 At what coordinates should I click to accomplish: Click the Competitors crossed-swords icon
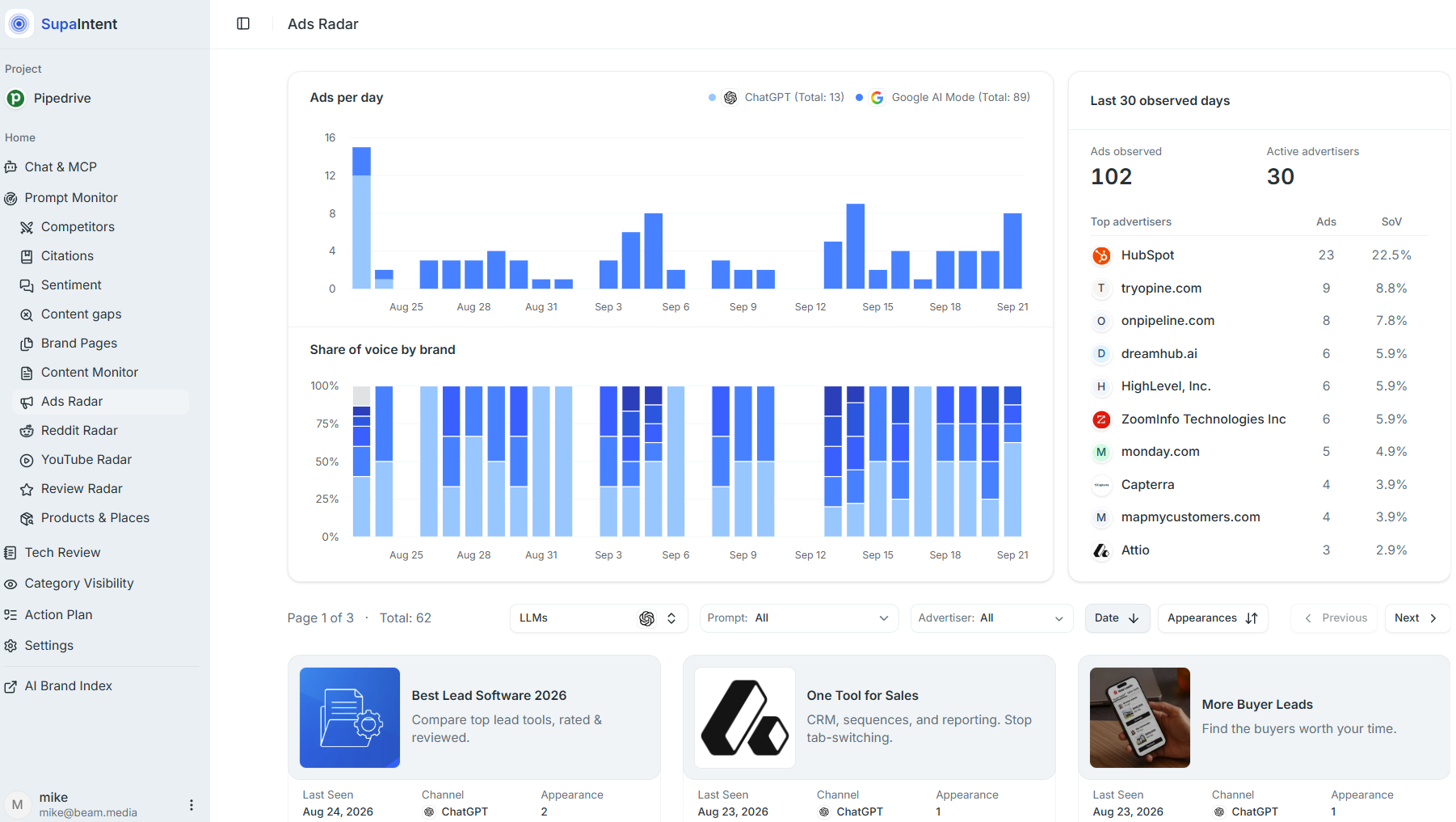tap(27, 227)
